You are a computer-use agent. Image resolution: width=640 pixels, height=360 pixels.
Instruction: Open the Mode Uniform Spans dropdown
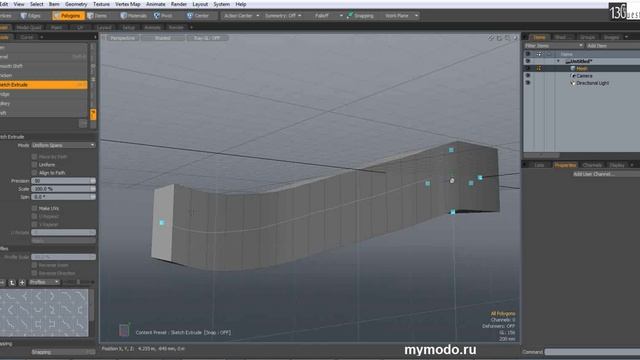pos(63,145)
